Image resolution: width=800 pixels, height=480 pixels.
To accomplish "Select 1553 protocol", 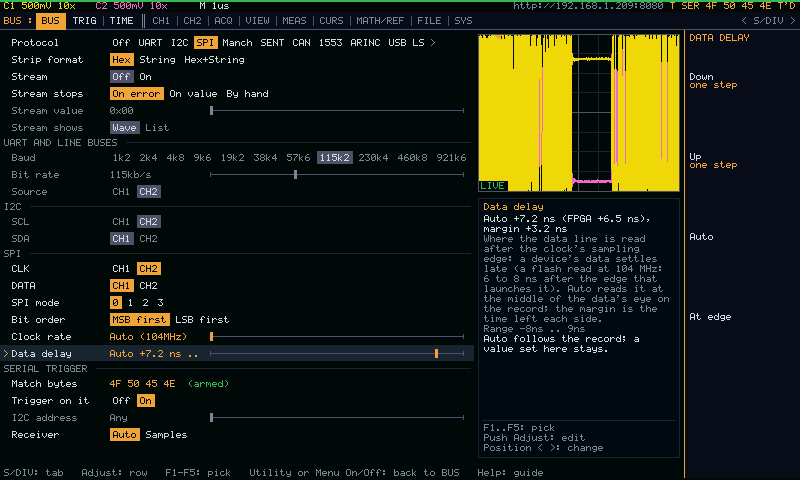I will tap(331, 42).
